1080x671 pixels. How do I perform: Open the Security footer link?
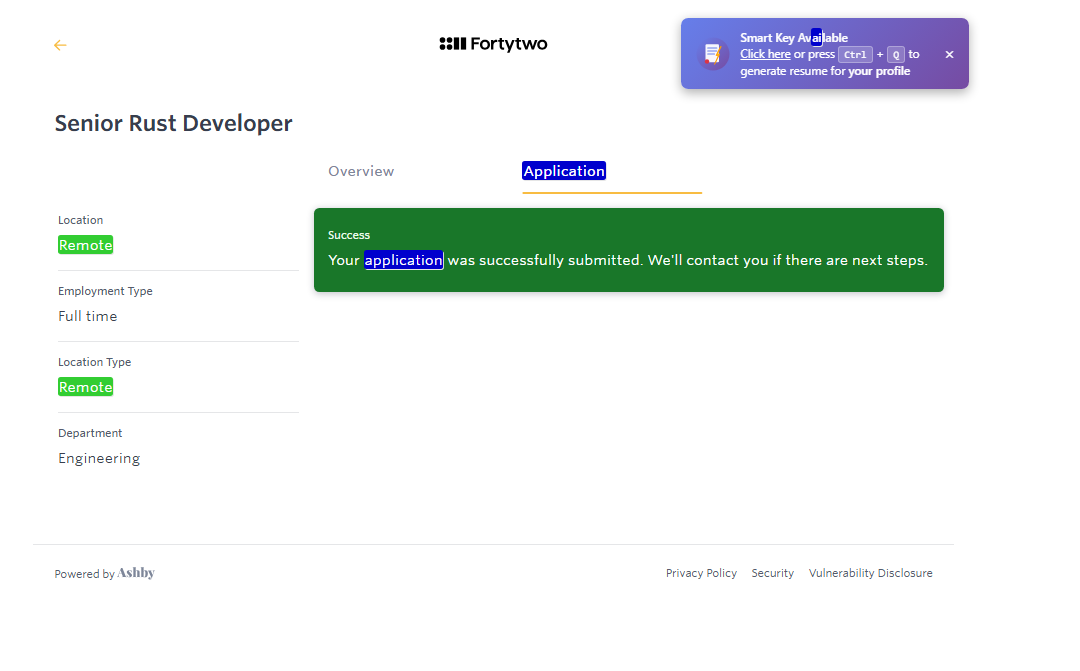[772, 573]
